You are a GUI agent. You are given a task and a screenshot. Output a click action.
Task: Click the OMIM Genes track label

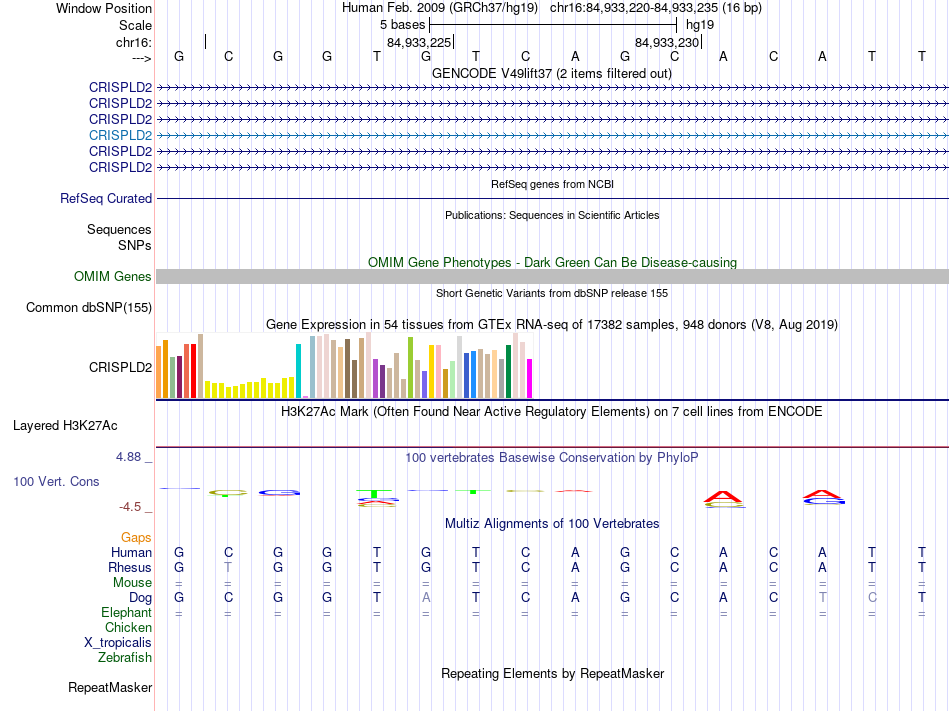[113, 277]
